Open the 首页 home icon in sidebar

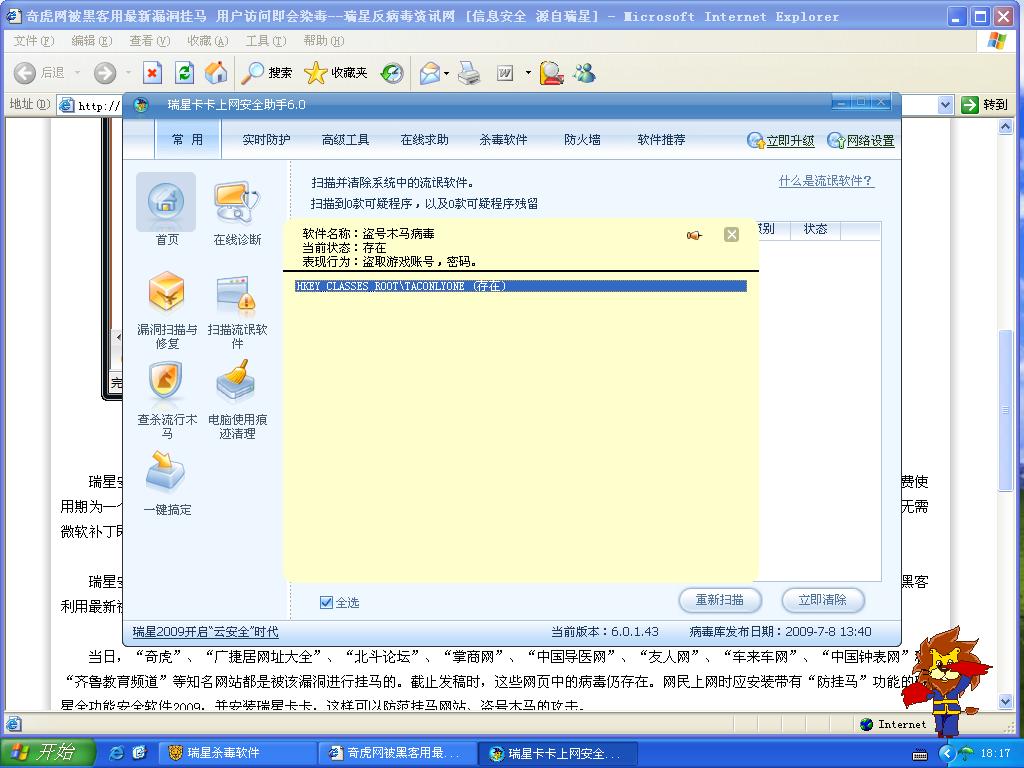(x=166, y=210)
